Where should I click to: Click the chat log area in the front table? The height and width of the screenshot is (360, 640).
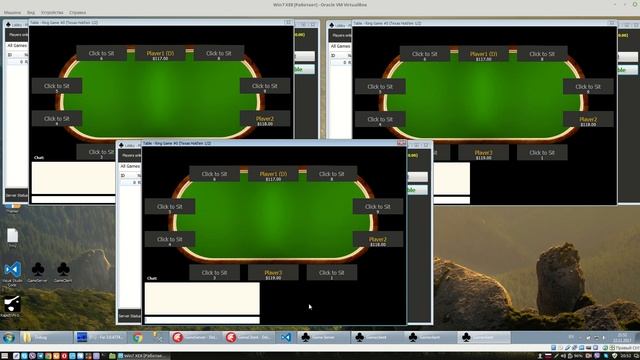[x=202, y=298]
